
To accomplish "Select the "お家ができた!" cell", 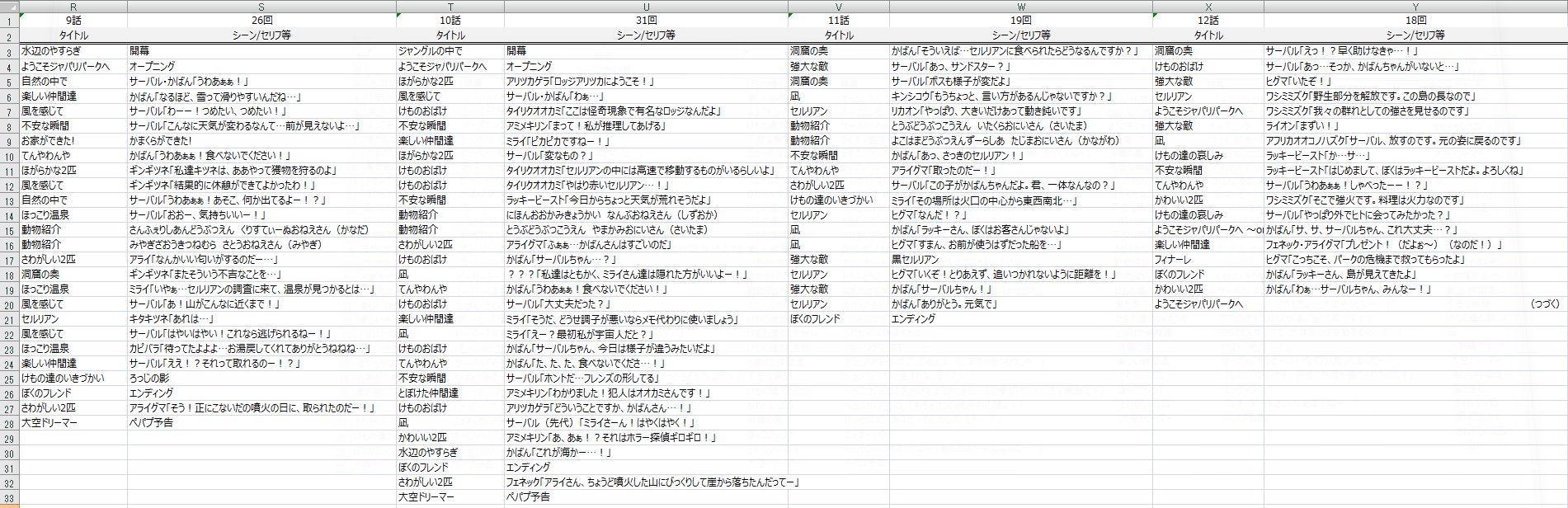I will coord(73,141).
